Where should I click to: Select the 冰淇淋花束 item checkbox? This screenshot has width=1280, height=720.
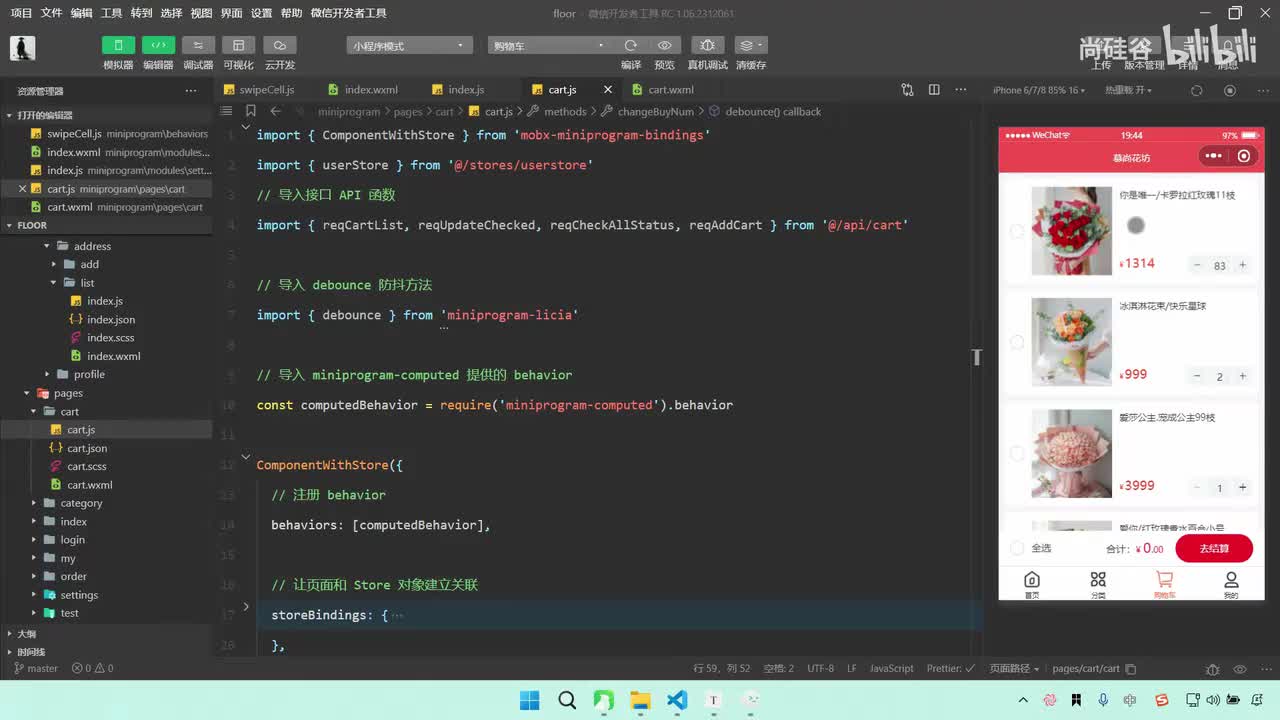(1016, 343)
